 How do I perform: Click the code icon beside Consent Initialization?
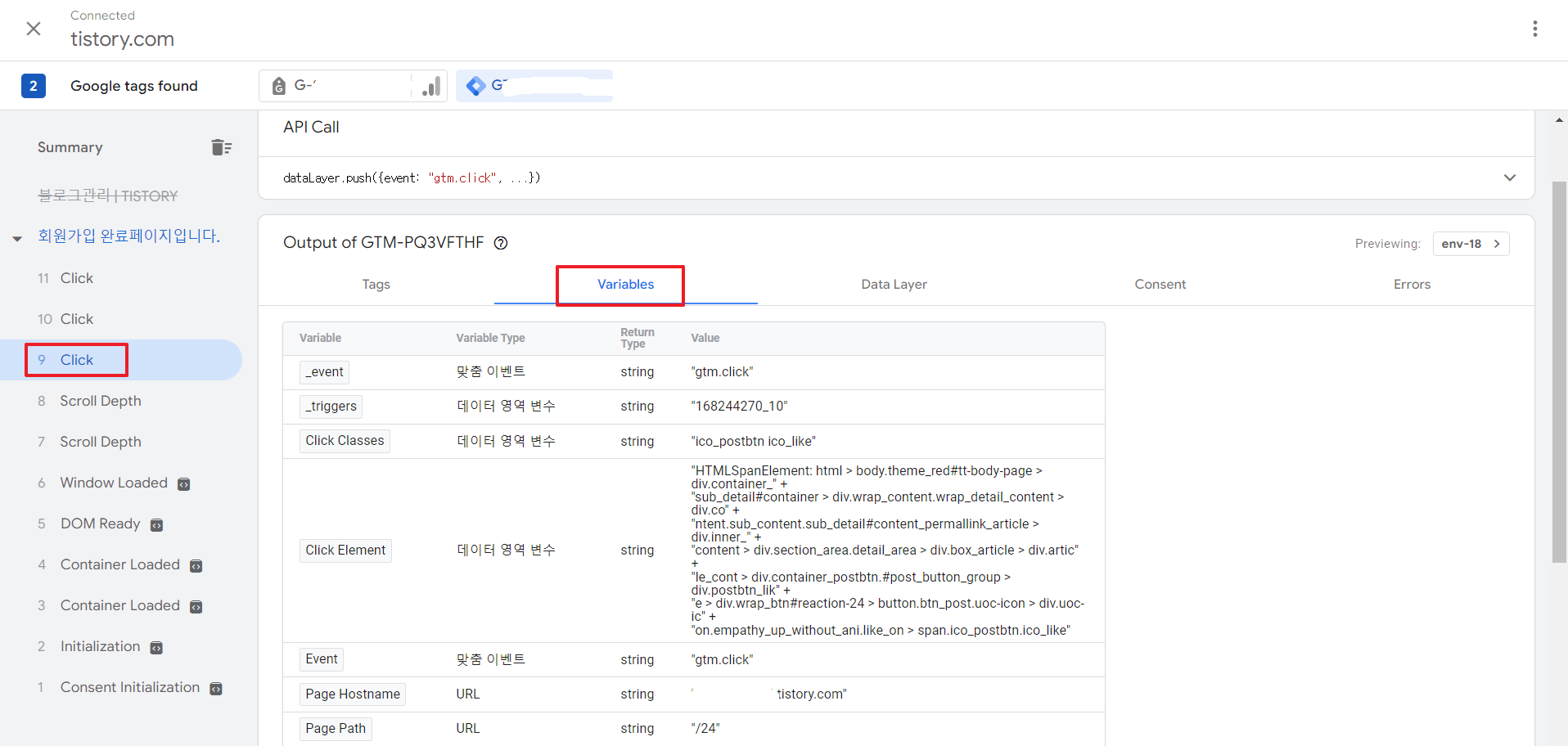tap(216, 689)
